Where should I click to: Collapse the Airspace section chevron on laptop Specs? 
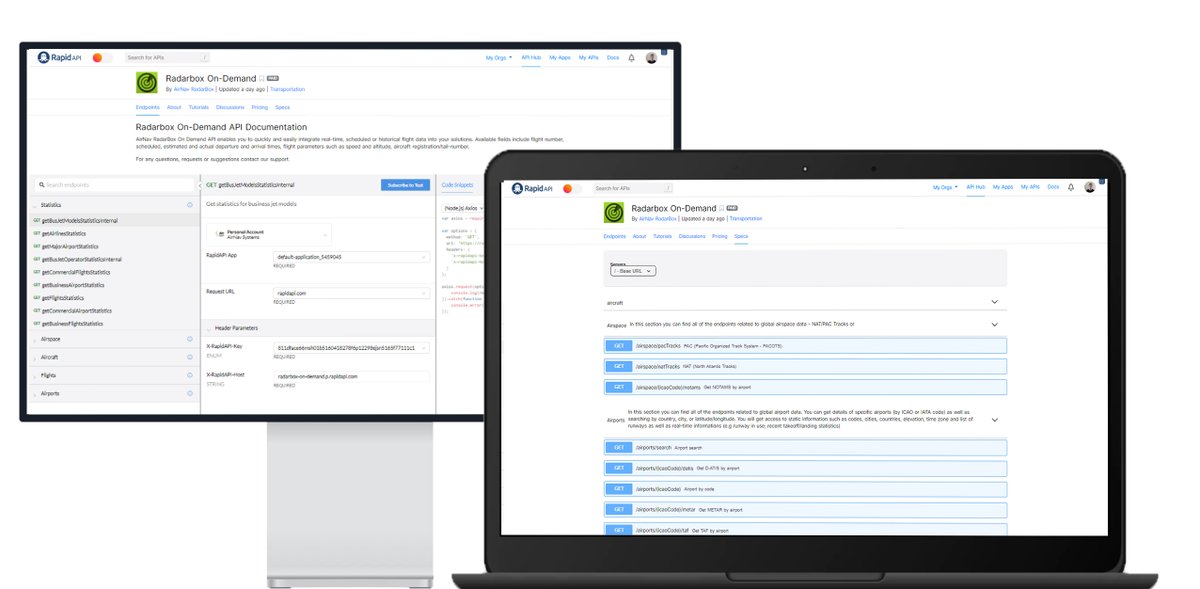994,324
